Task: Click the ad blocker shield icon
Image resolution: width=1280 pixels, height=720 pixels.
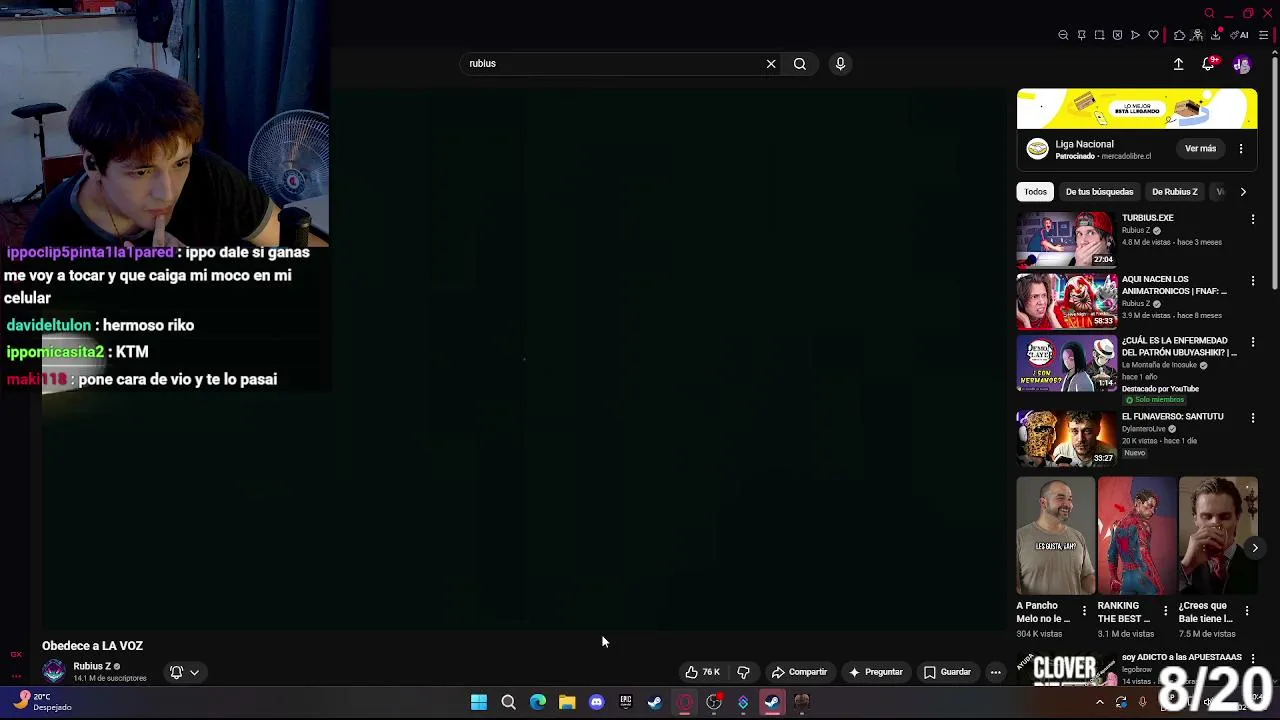Action: [x=1117, y=35]
